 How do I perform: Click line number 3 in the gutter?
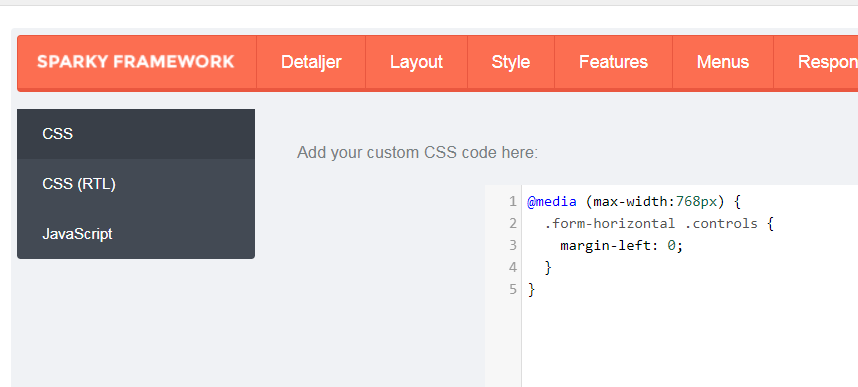512,245
